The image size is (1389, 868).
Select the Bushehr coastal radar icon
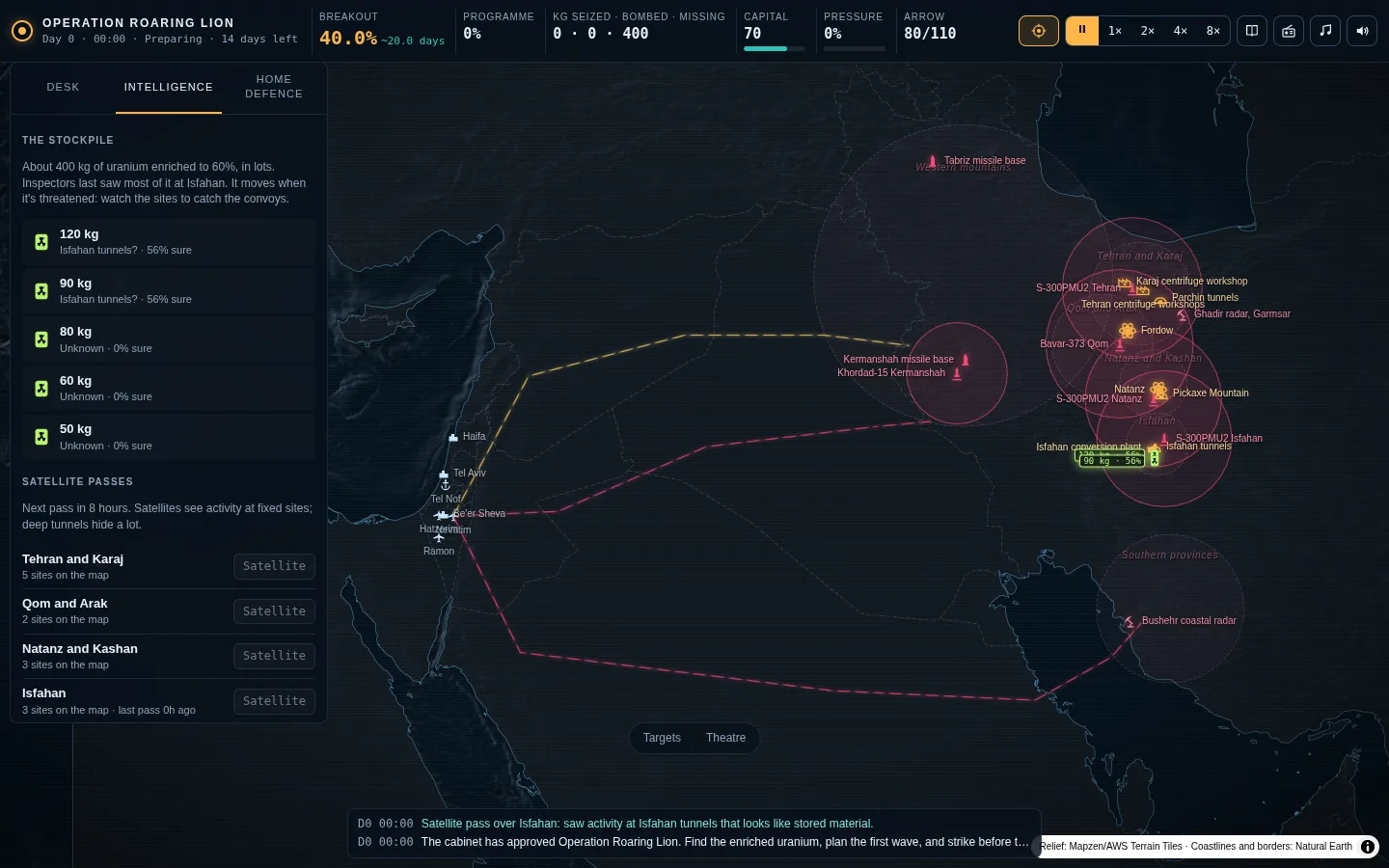click(x=1130, y=622)
